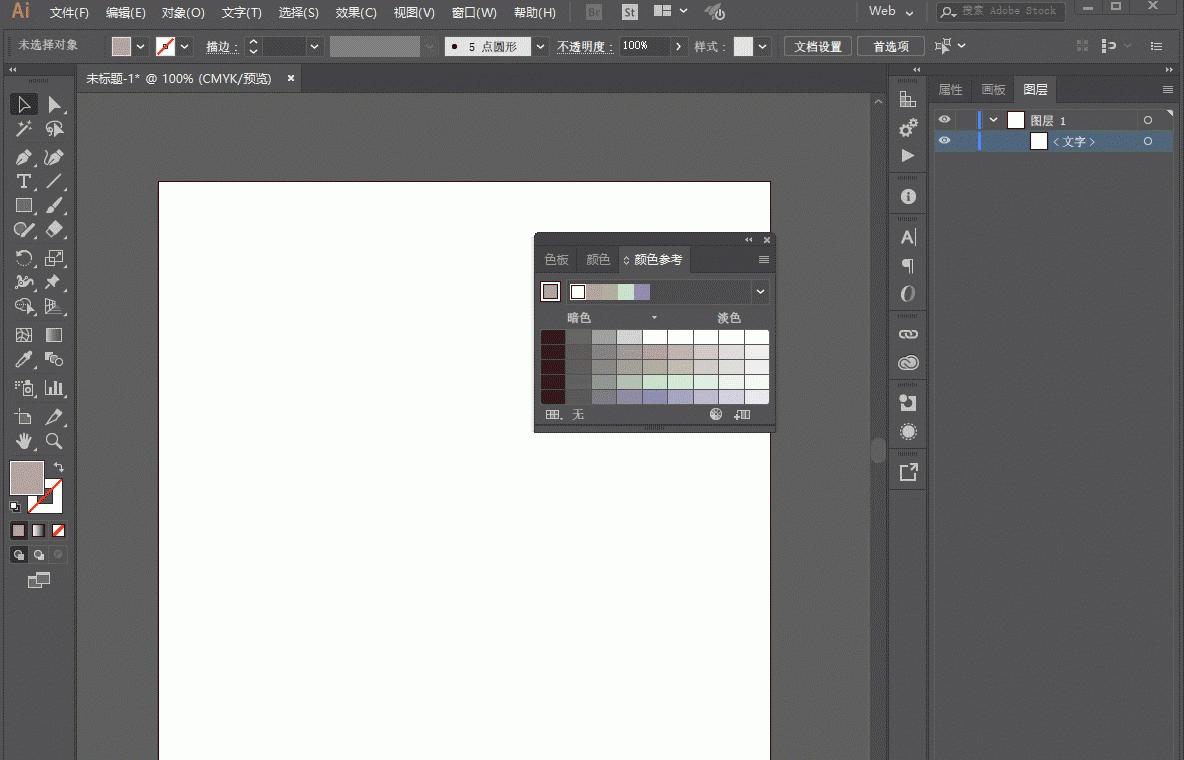1184x760 pixels.
Task: Hide 图层 1 with its eye icon
Action: [x=945, y=119]
